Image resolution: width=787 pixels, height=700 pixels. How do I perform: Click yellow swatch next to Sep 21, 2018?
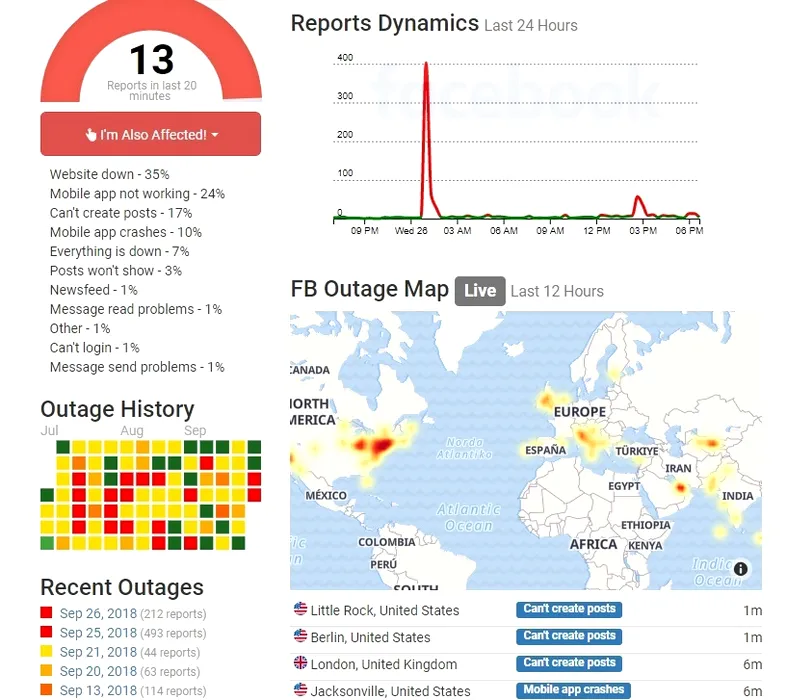[46, 651]
